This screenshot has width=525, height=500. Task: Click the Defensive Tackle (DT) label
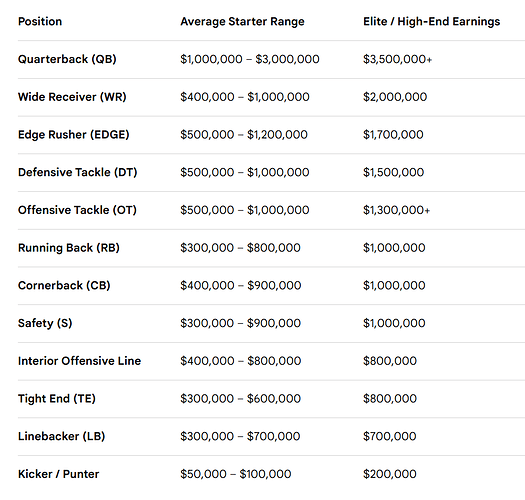coord(77,172)
